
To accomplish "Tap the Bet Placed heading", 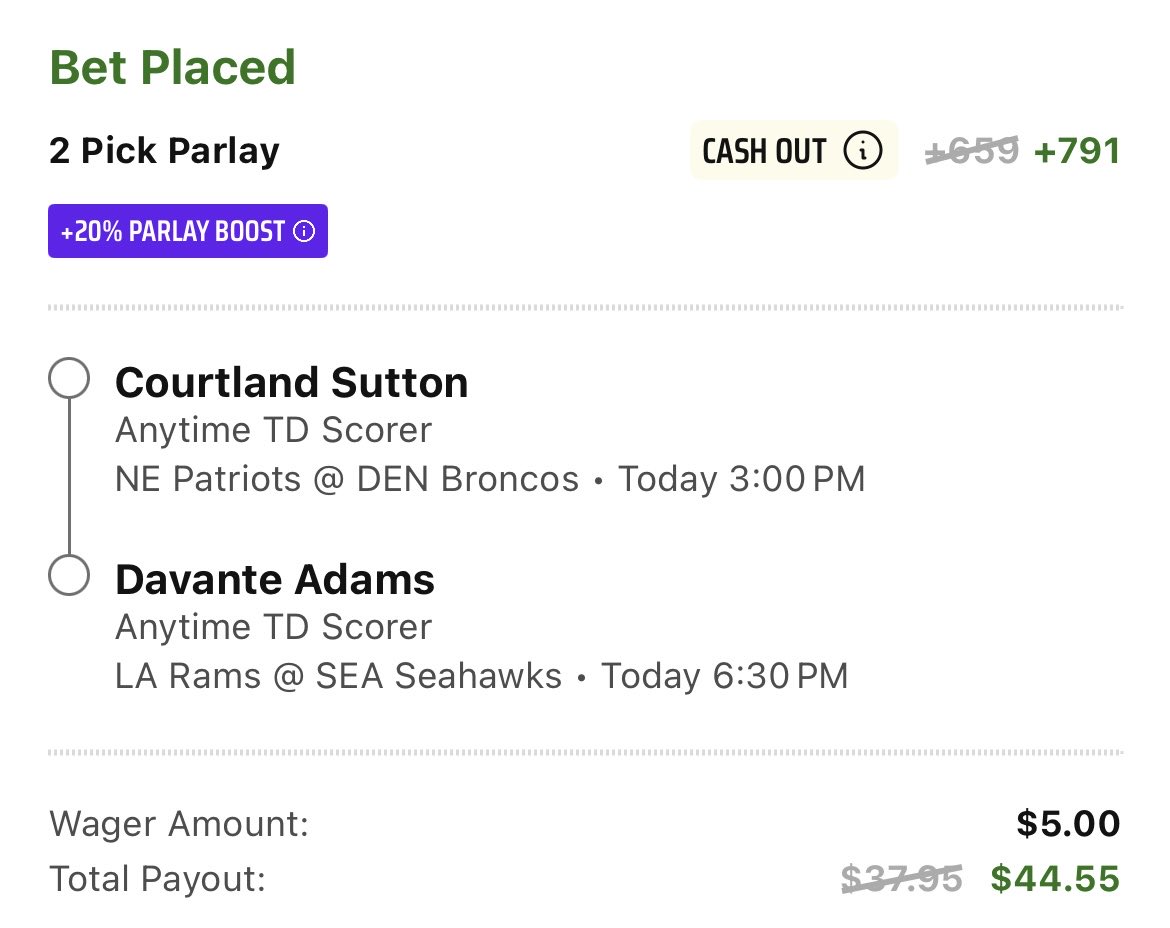I will [172, 67].
